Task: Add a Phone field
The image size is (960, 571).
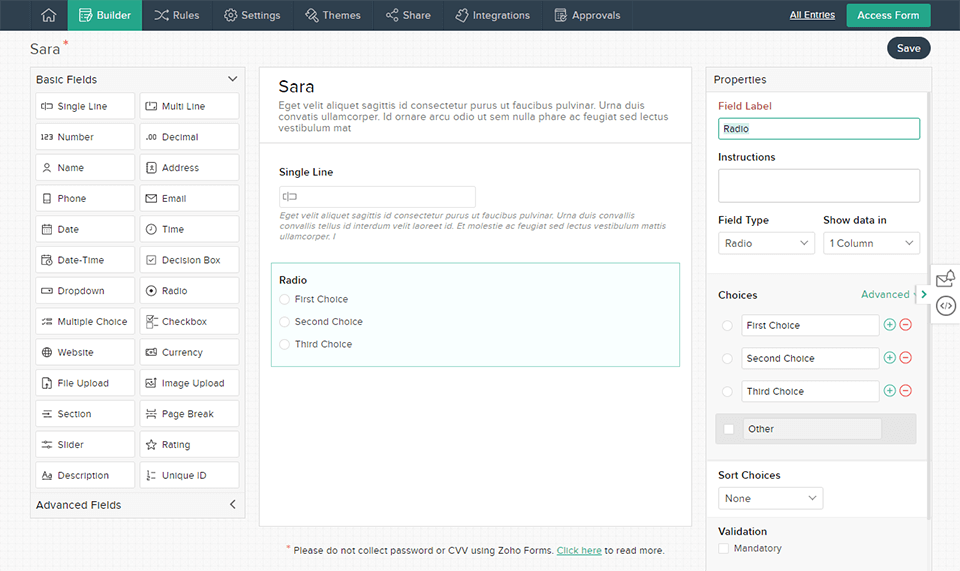Action: coord(85,198)
